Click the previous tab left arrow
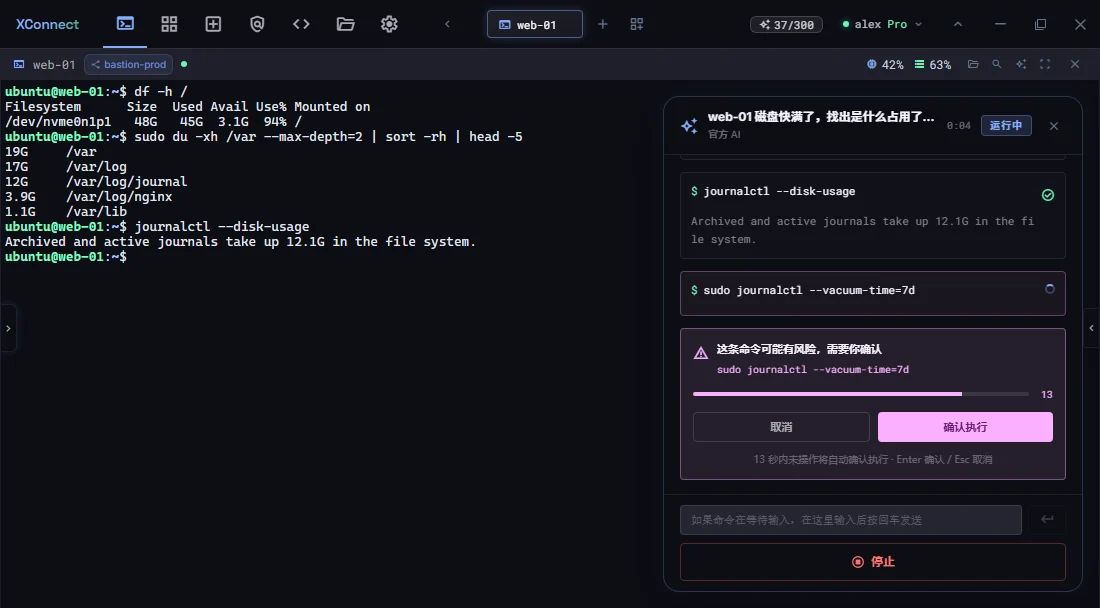The image size is (1100, 608). 447,24
